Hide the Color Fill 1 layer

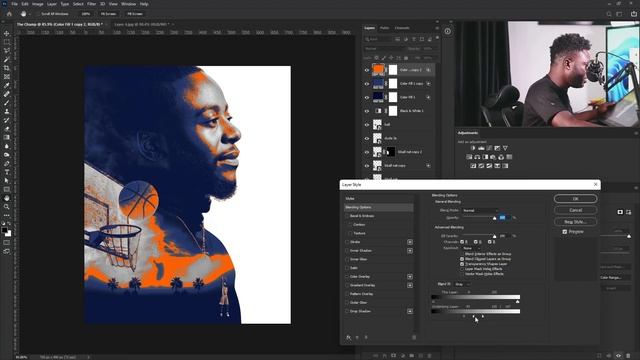(367, 98)
